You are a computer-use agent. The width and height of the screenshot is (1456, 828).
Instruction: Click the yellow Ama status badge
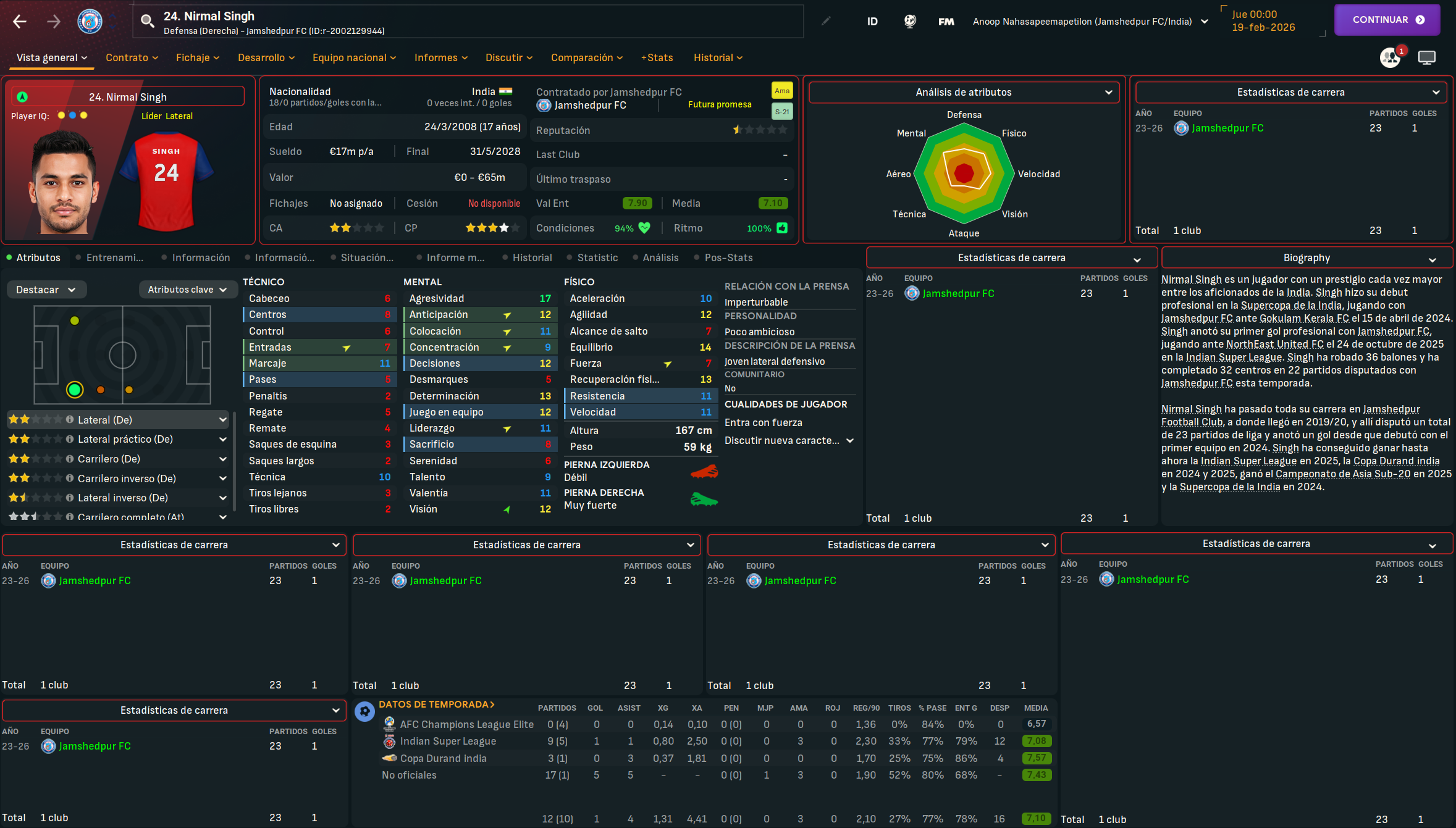(782, 91)
